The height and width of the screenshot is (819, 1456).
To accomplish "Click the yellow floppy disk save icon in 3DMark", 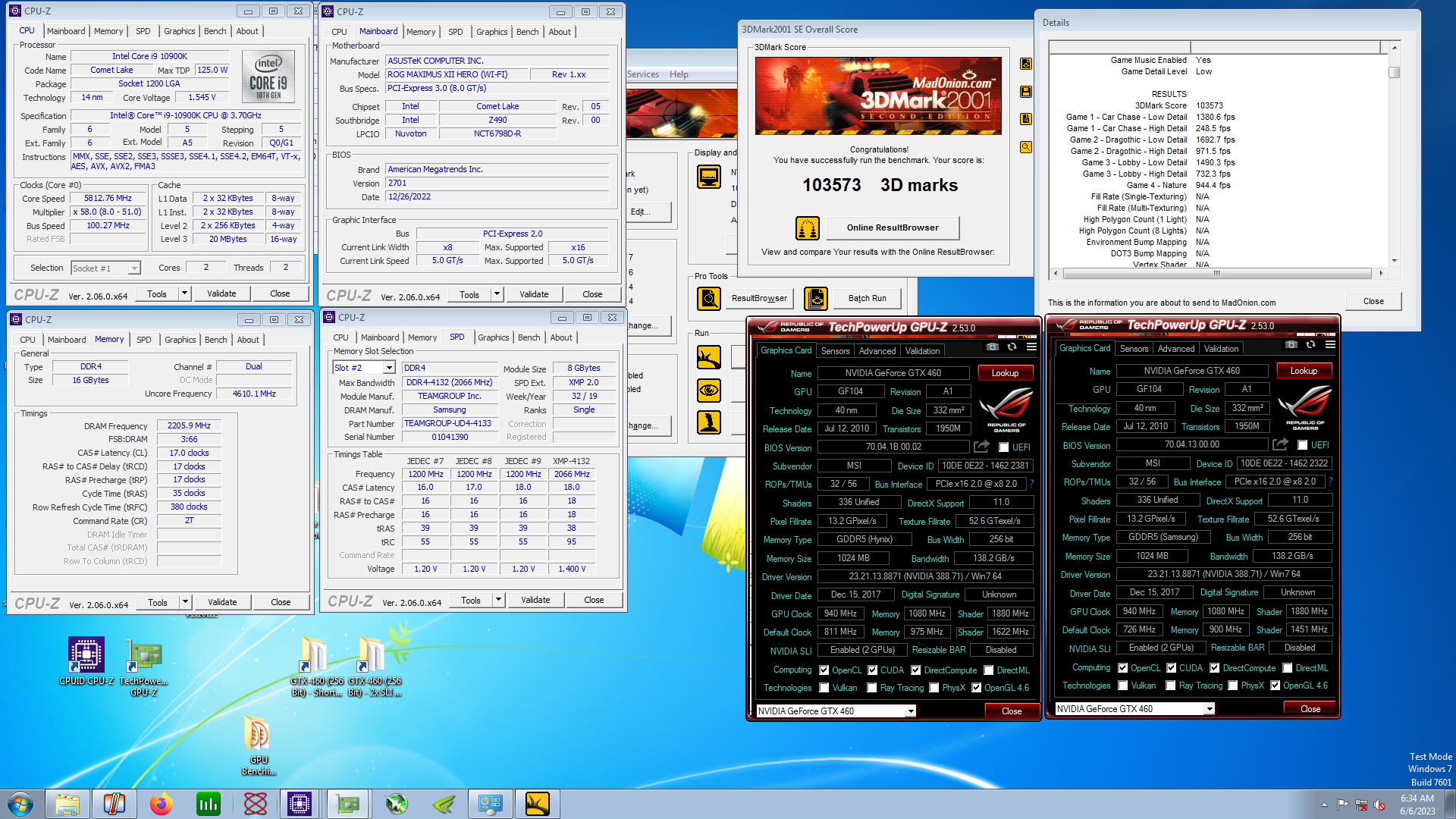I will click(x=1026, y=92).
